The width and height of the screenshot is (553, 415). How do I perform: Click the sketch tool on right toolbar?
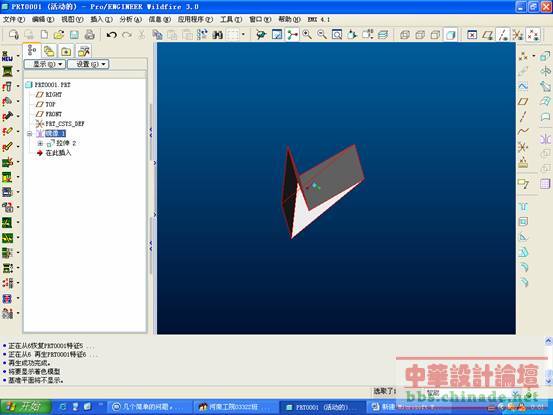(523, 86)
